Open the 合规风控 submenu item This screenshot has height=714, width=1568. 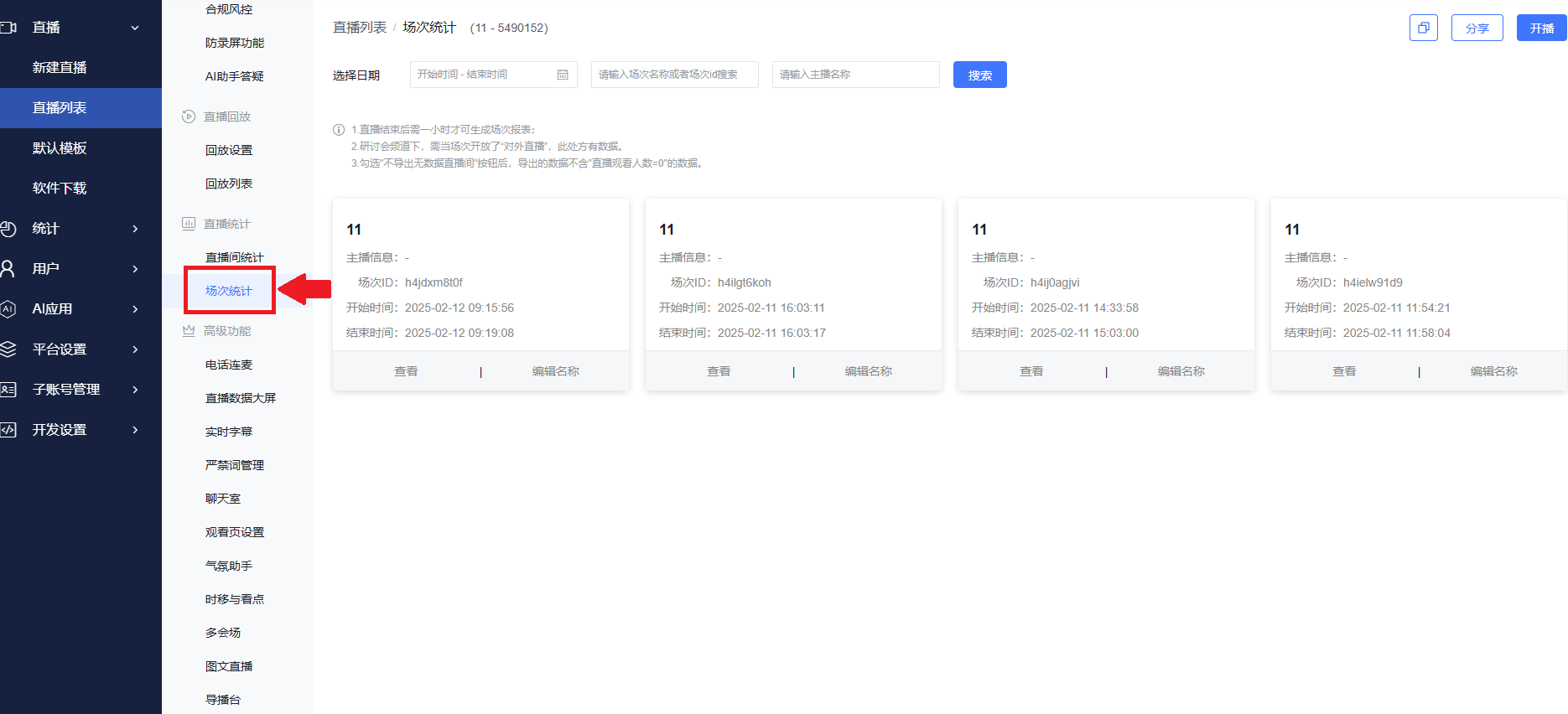(x=229, y=9)
